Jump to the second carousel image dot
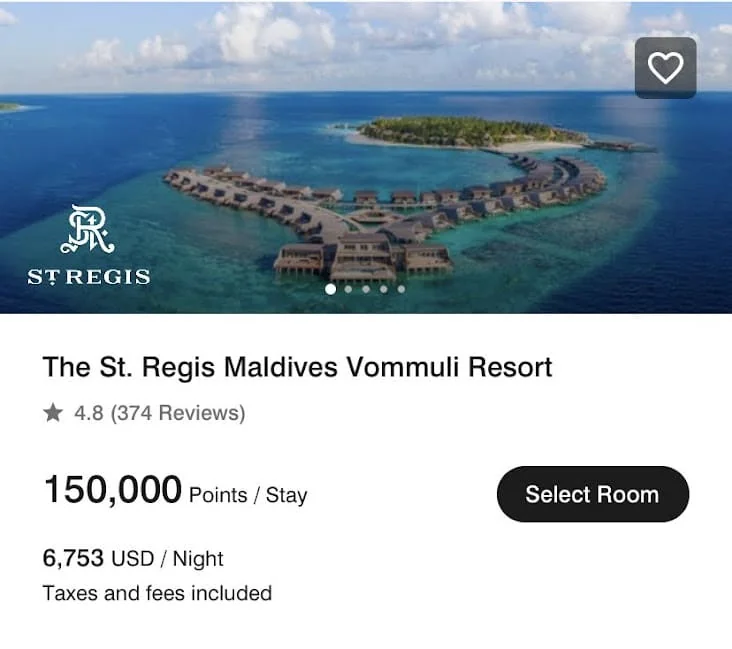 348,289
